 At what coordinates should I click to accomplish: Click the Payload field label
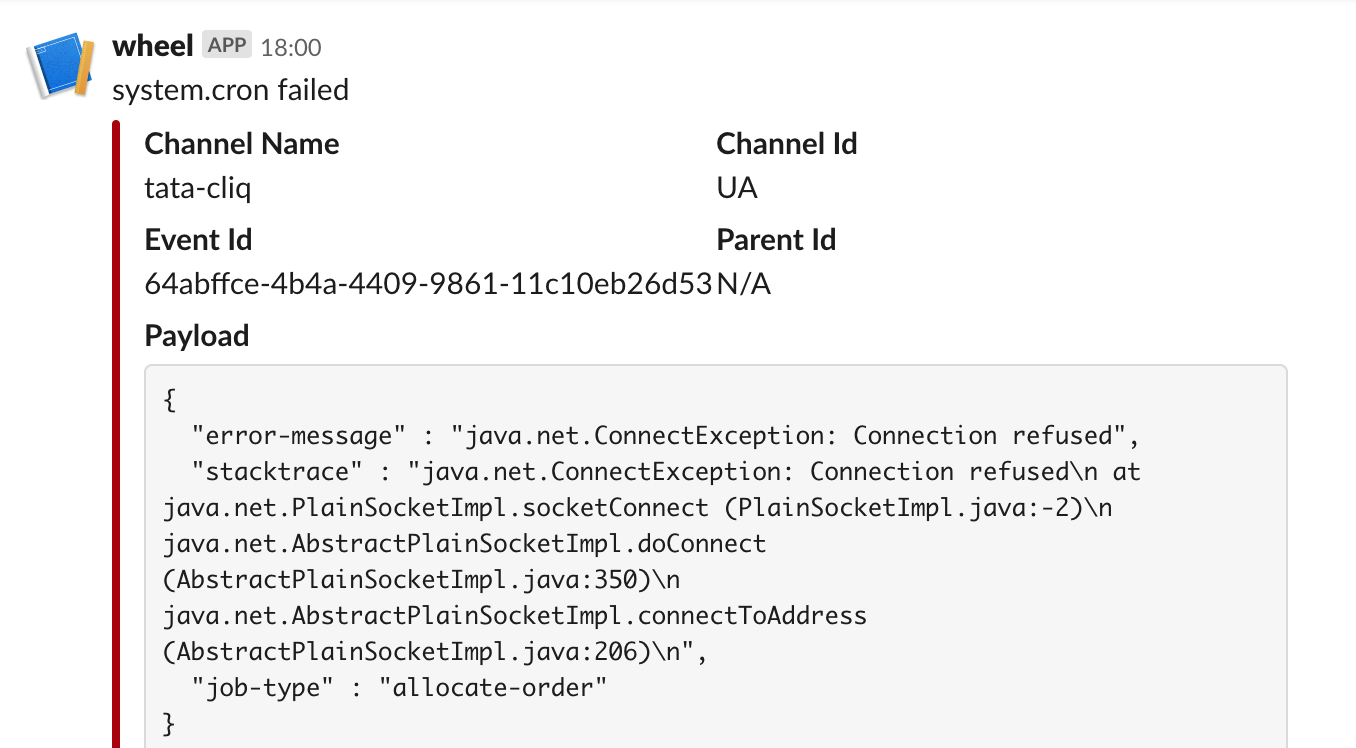(197, 336)
